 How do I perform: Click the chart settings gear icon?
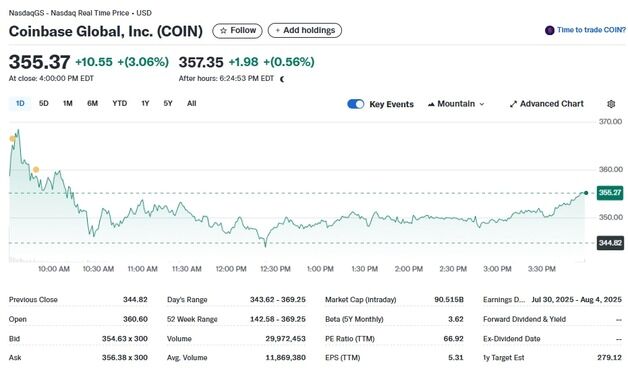click(611, 104)
